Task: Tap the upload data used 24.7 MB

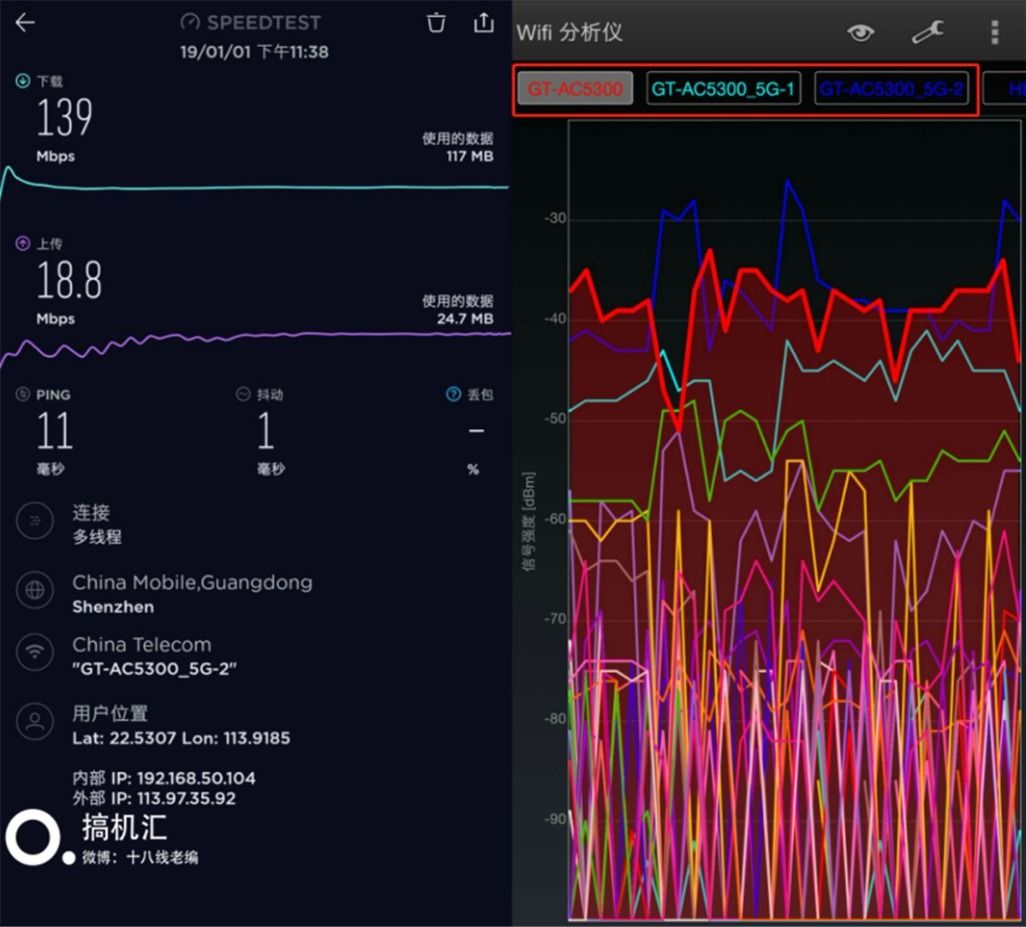Action: click(x=465, y=319)
